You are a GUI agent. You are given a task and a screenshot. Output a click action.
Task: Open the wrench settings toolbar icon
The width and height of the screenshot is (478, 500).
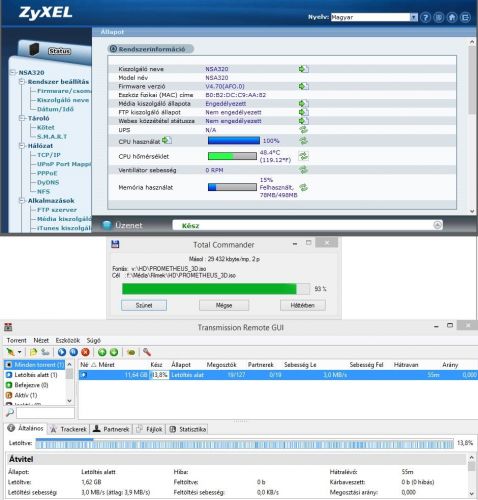click(147, 352)
